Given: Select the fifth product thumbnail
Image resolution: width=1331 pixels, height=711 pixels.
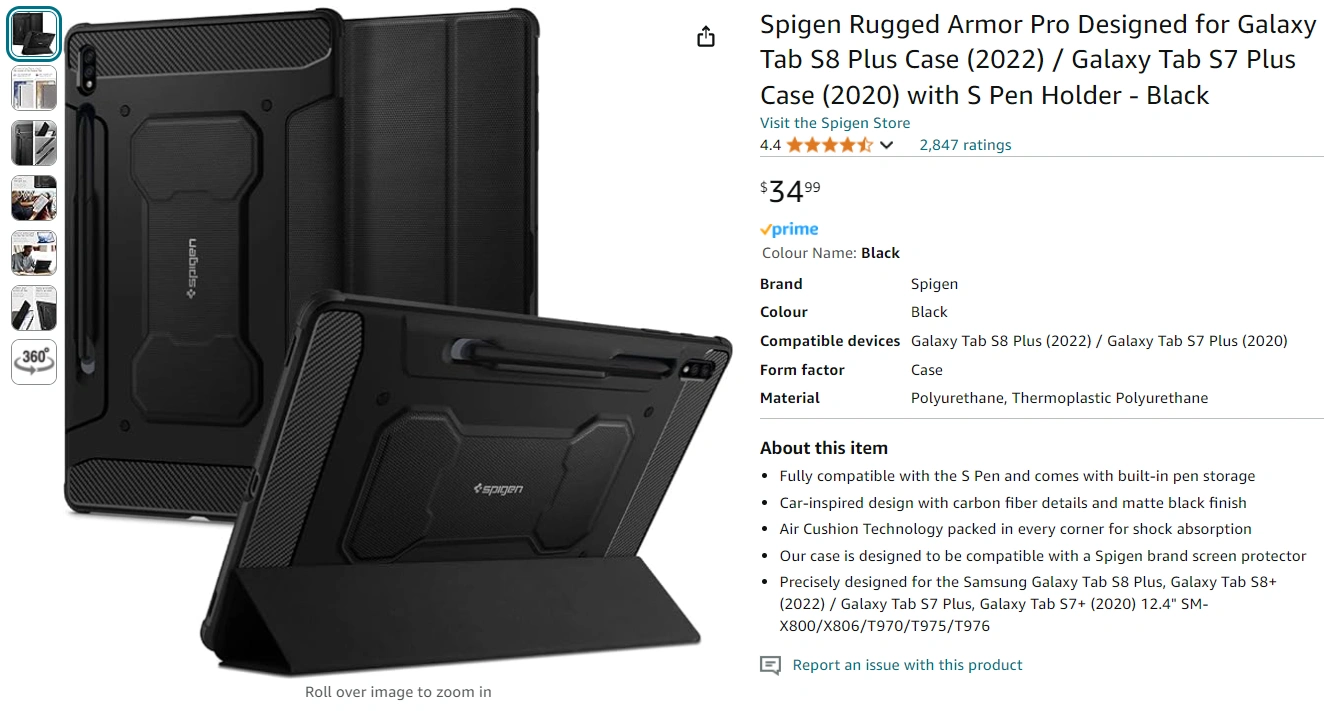Looking at the screenshot, I should click(34, 253).
